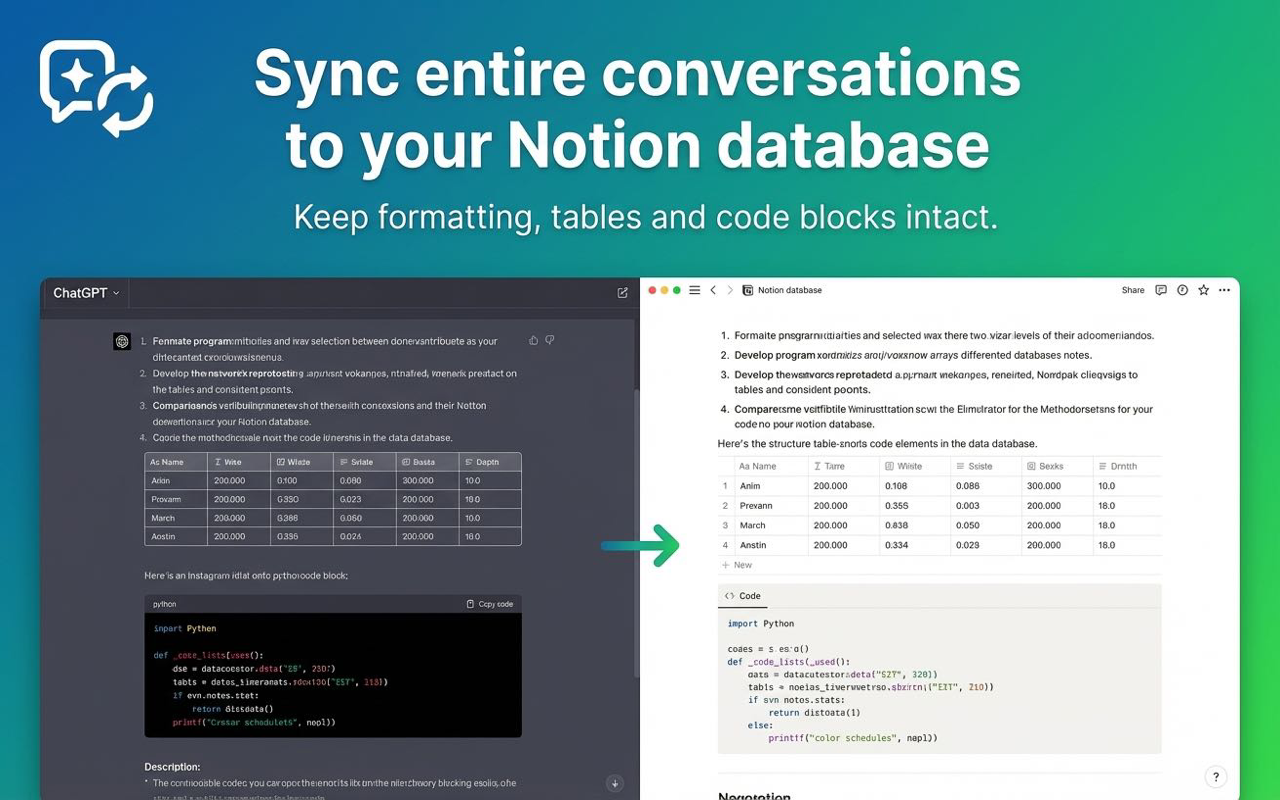This screenshot has width=1280, height=800.
Task: Click the March cell in the ChatGPT table
Action: [176, 518]
